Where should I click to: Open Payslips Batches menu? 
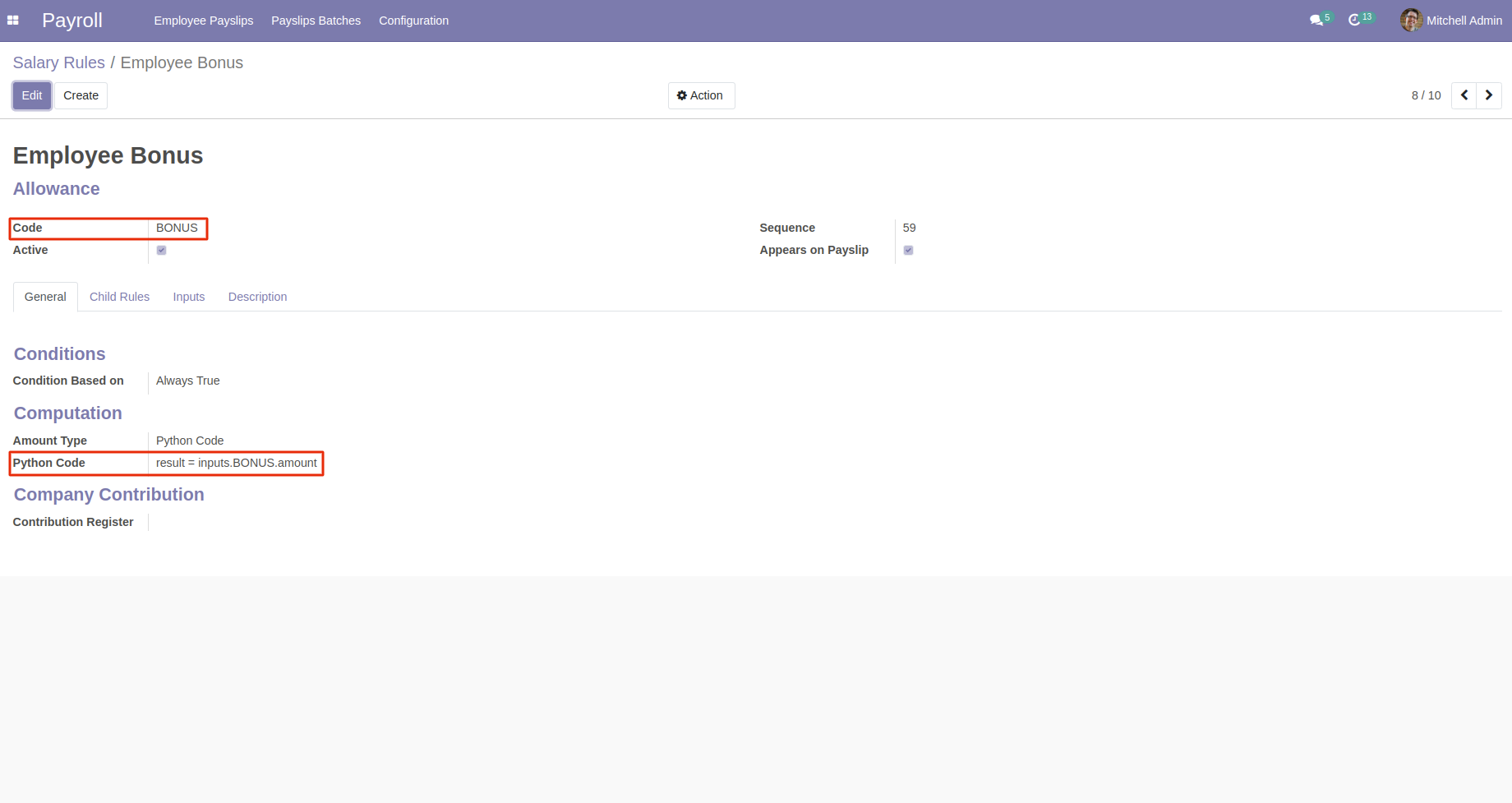click(316, 21)
